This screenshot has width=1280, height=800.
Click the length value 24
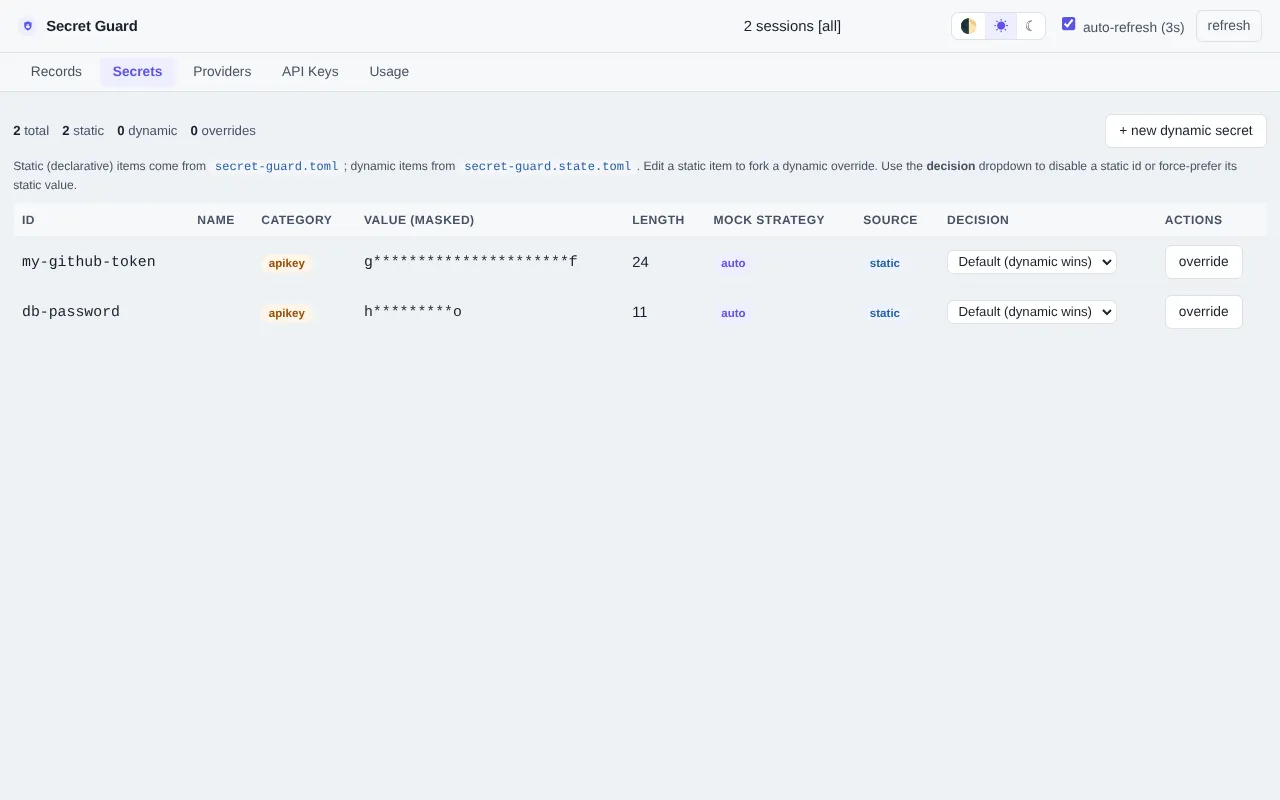click(640, 262)
